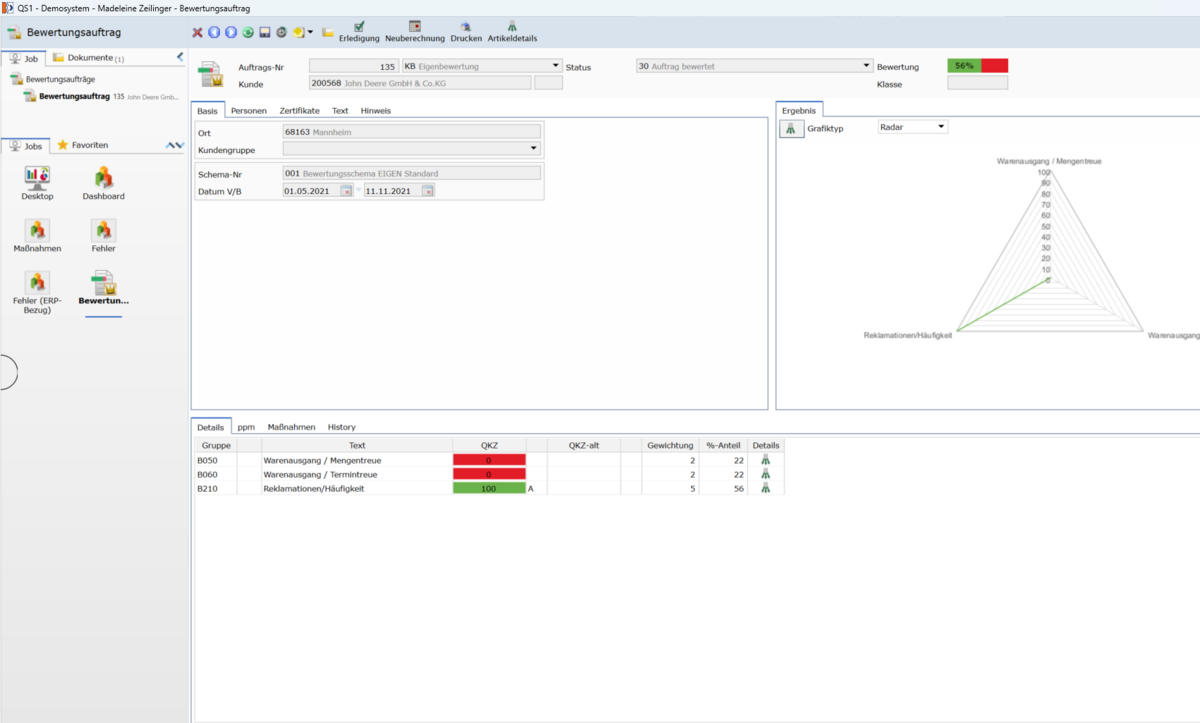Click the Neuberechnung toolbar button

415,32
